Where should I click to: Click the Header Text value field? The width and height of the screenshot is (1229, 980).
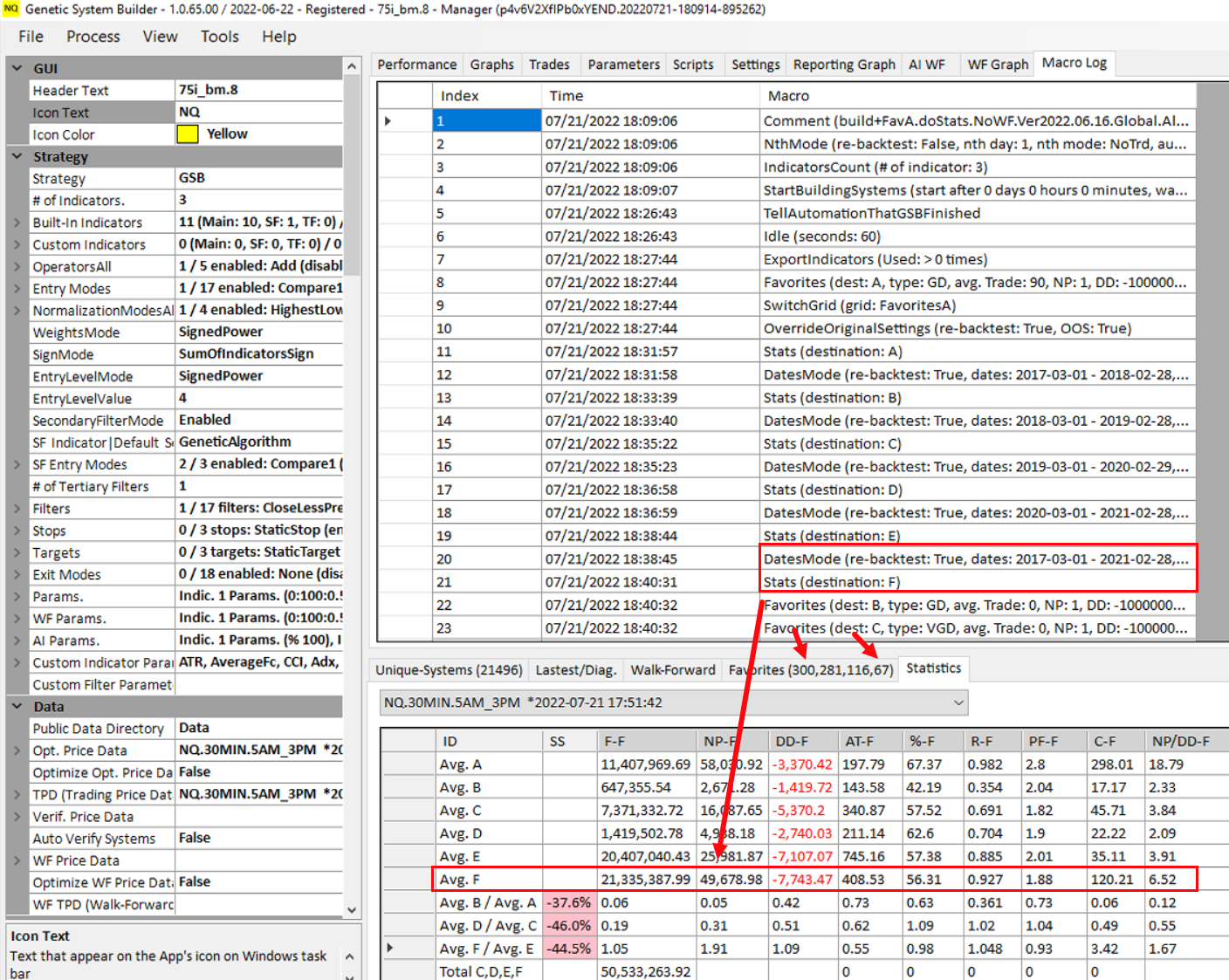[x=258, y=90]
